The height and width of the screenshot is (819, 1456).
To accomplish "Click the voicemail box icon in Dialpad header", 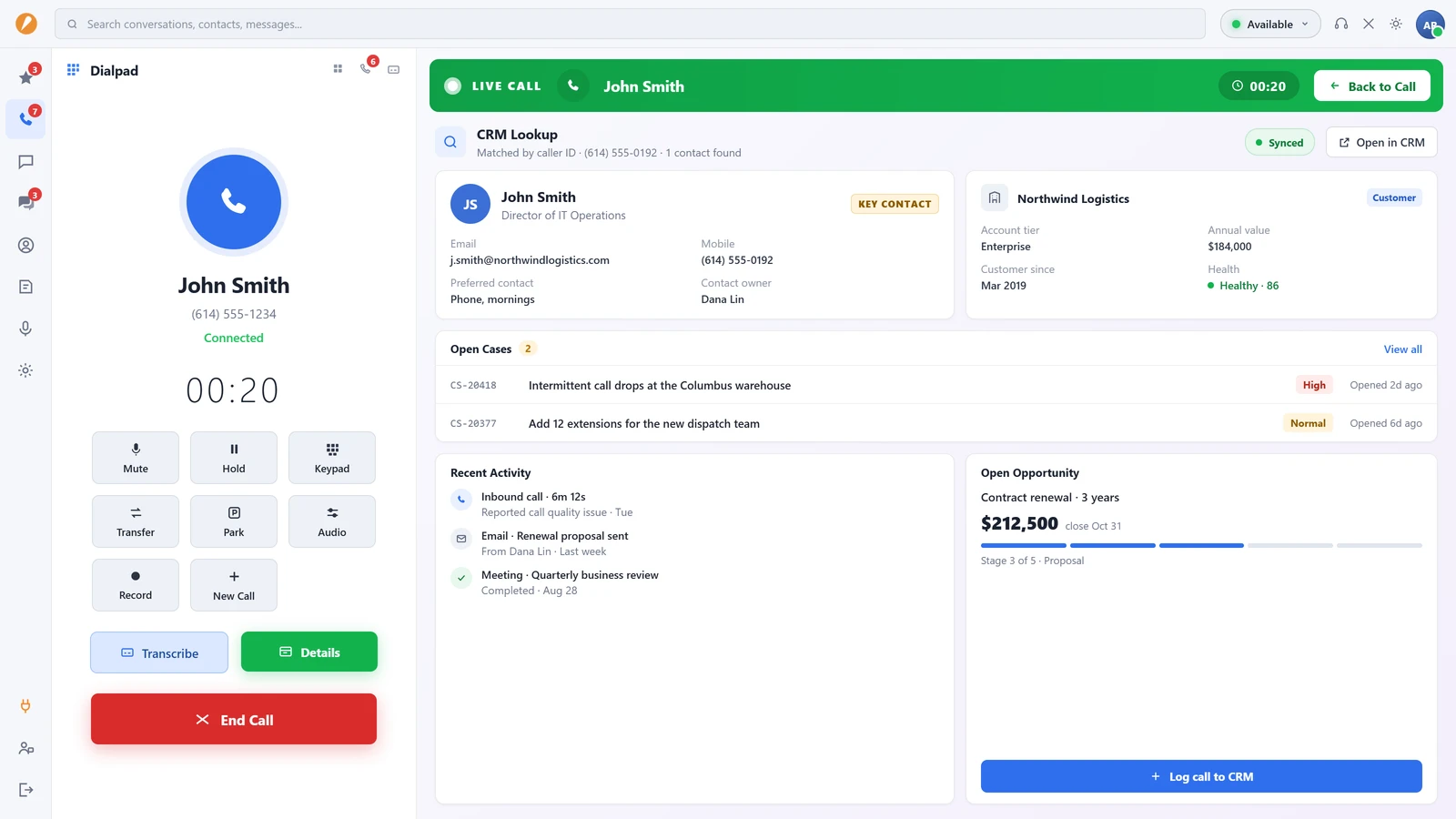I will (394, 69).
